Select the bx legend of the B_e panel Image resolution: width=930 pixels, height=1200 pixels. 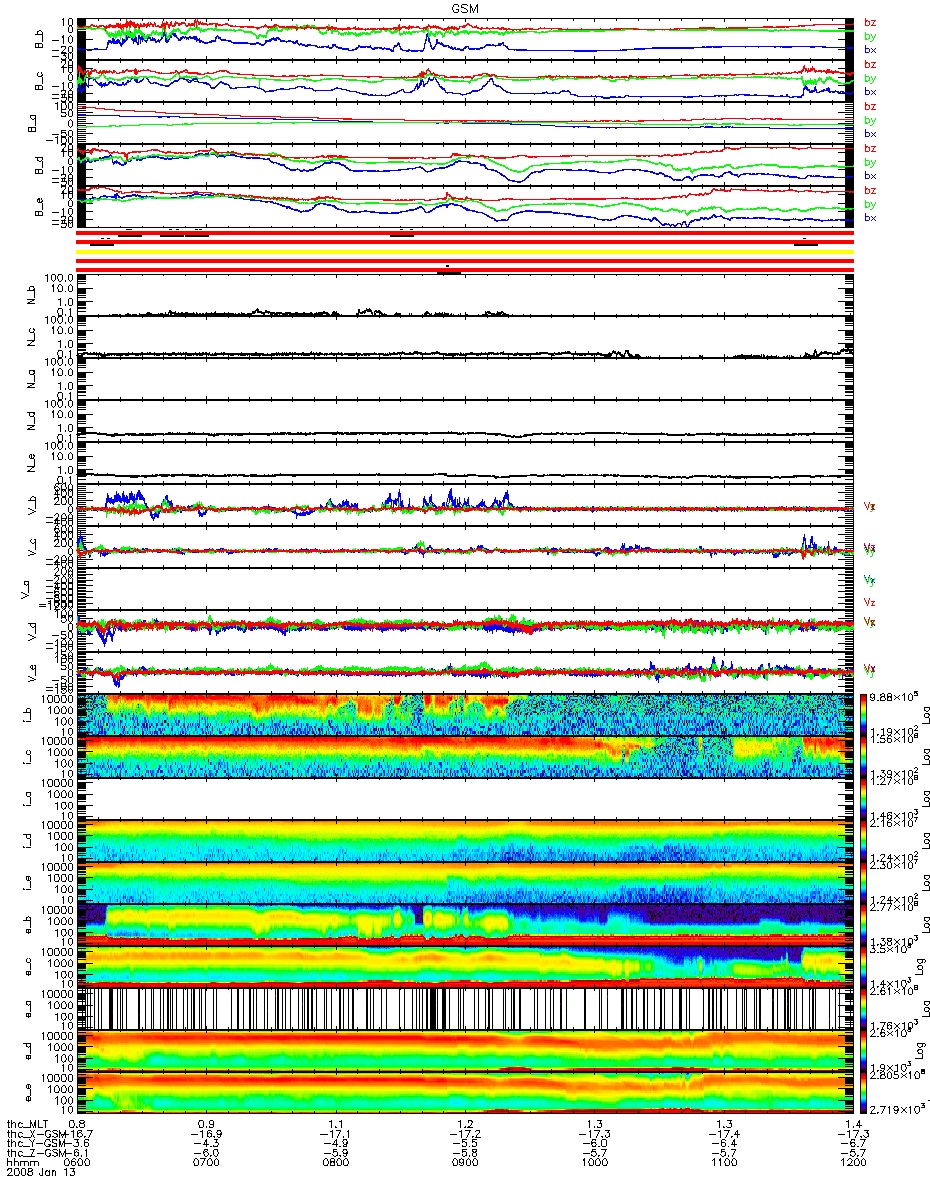point(870,218)
